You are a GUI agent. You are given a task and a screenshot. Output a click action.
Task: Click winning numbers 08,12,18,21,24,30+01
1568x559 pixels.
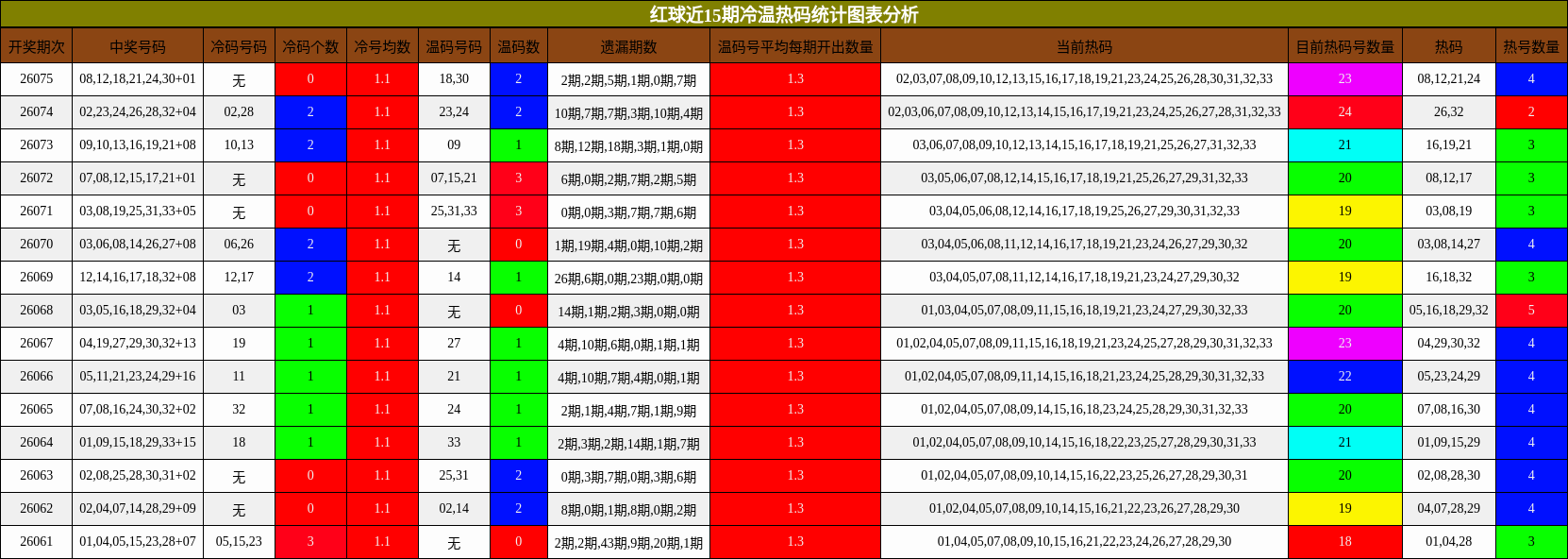click(138, 79)
